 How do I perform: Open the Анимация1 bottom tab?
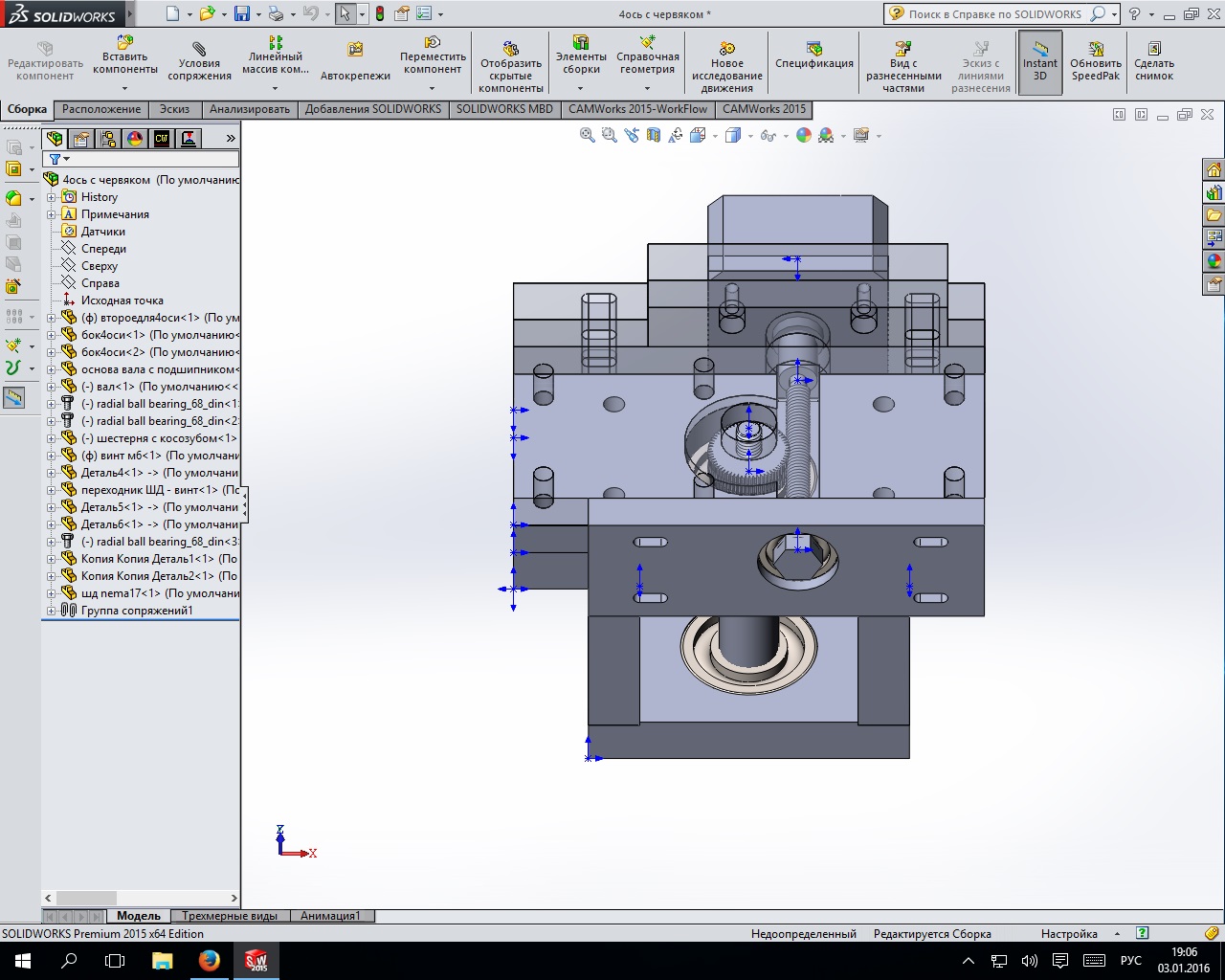[x=330, y=916]
